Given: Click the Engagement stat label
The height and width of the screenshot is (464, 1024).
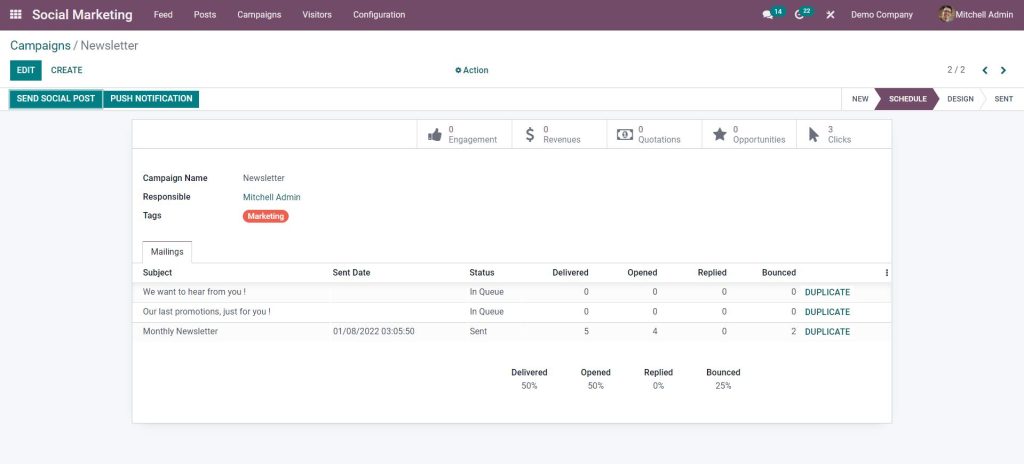Looking at the screenshot, I should 472,140.
